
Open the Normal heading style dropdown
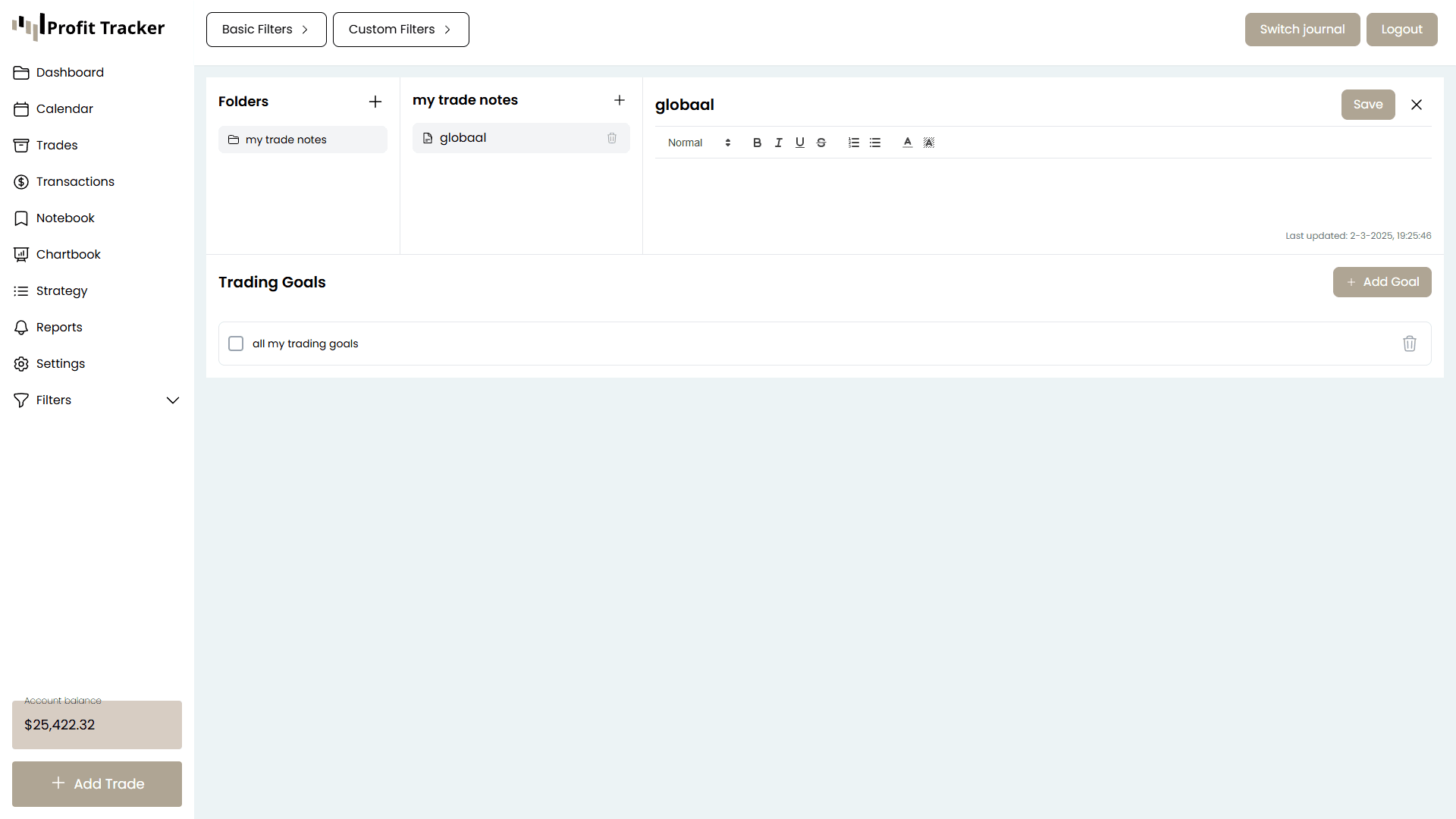698,143
